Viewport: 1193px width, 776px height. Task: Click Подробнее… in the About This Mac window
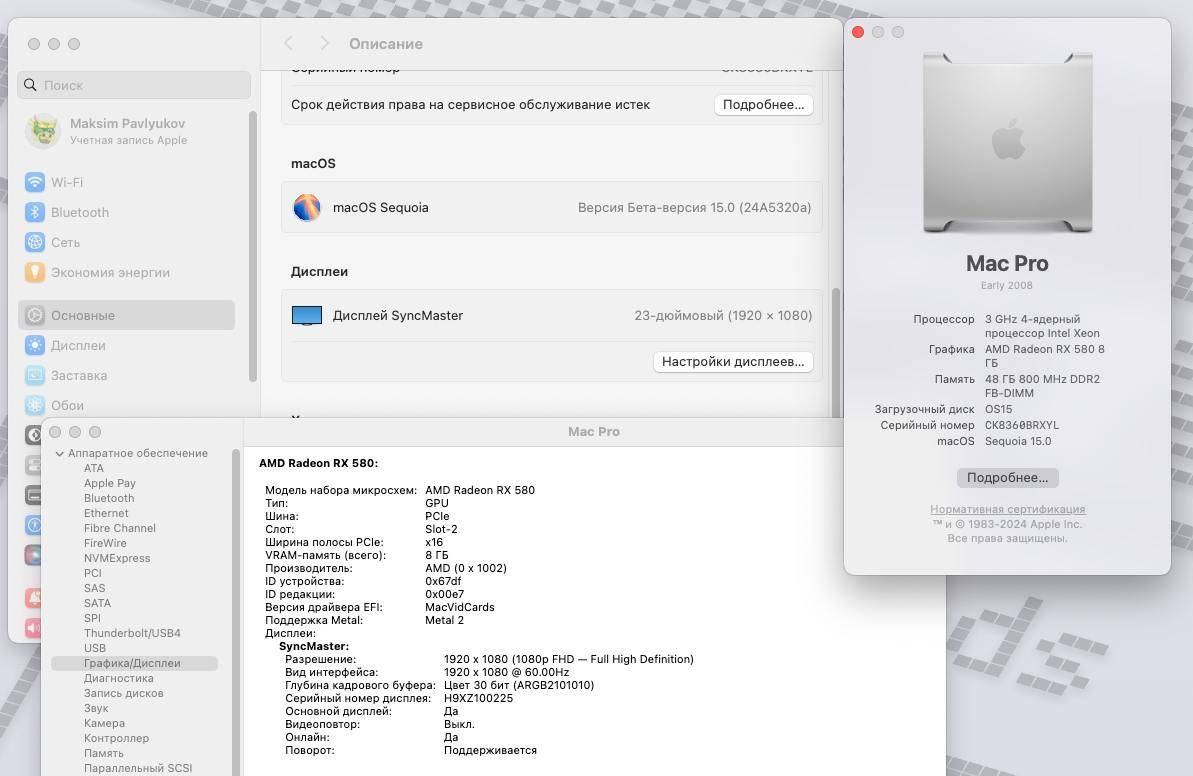click(x=1007, y=478)
